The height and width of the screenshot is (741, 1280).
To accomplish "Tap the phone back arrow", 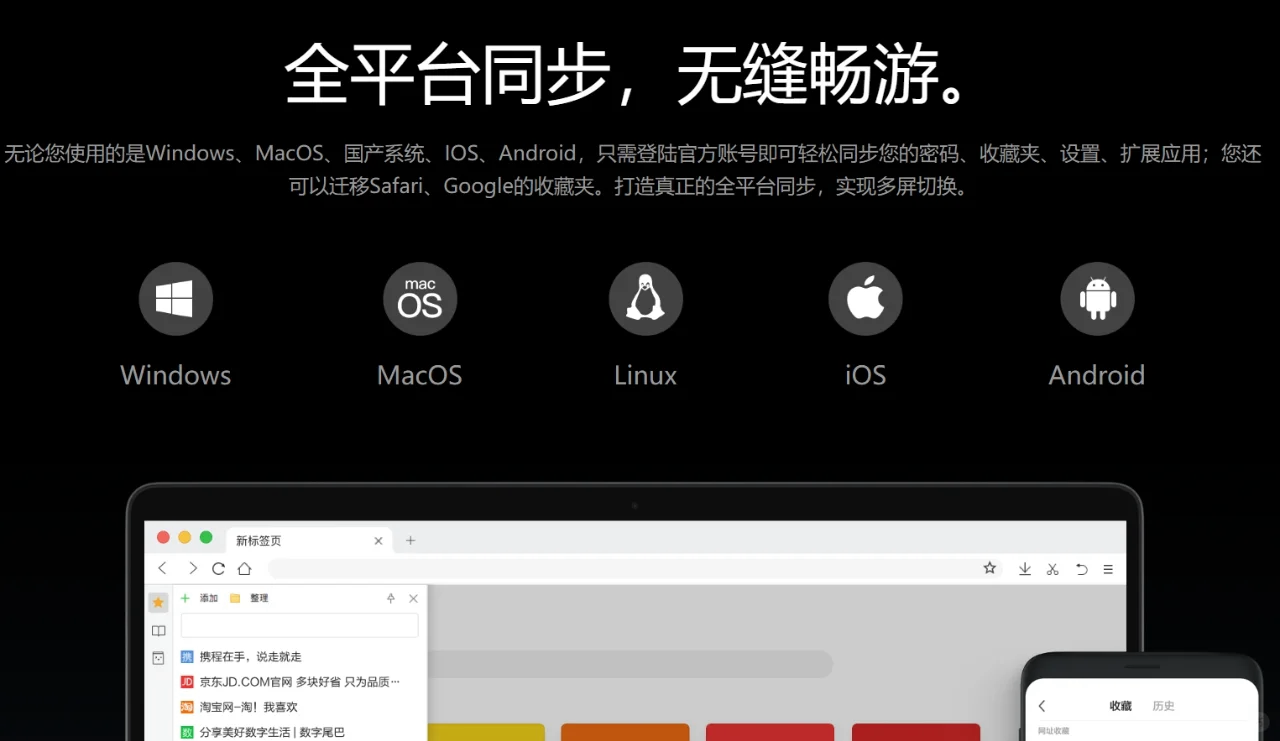I will (x=1042, y=706).
